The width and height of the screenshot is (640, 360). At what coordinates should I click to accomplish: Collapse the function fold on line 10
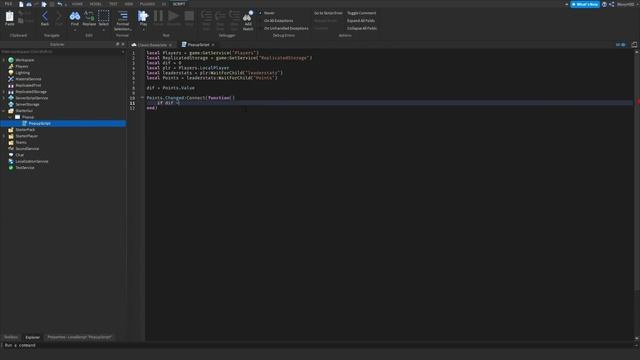tap(142, 98)
